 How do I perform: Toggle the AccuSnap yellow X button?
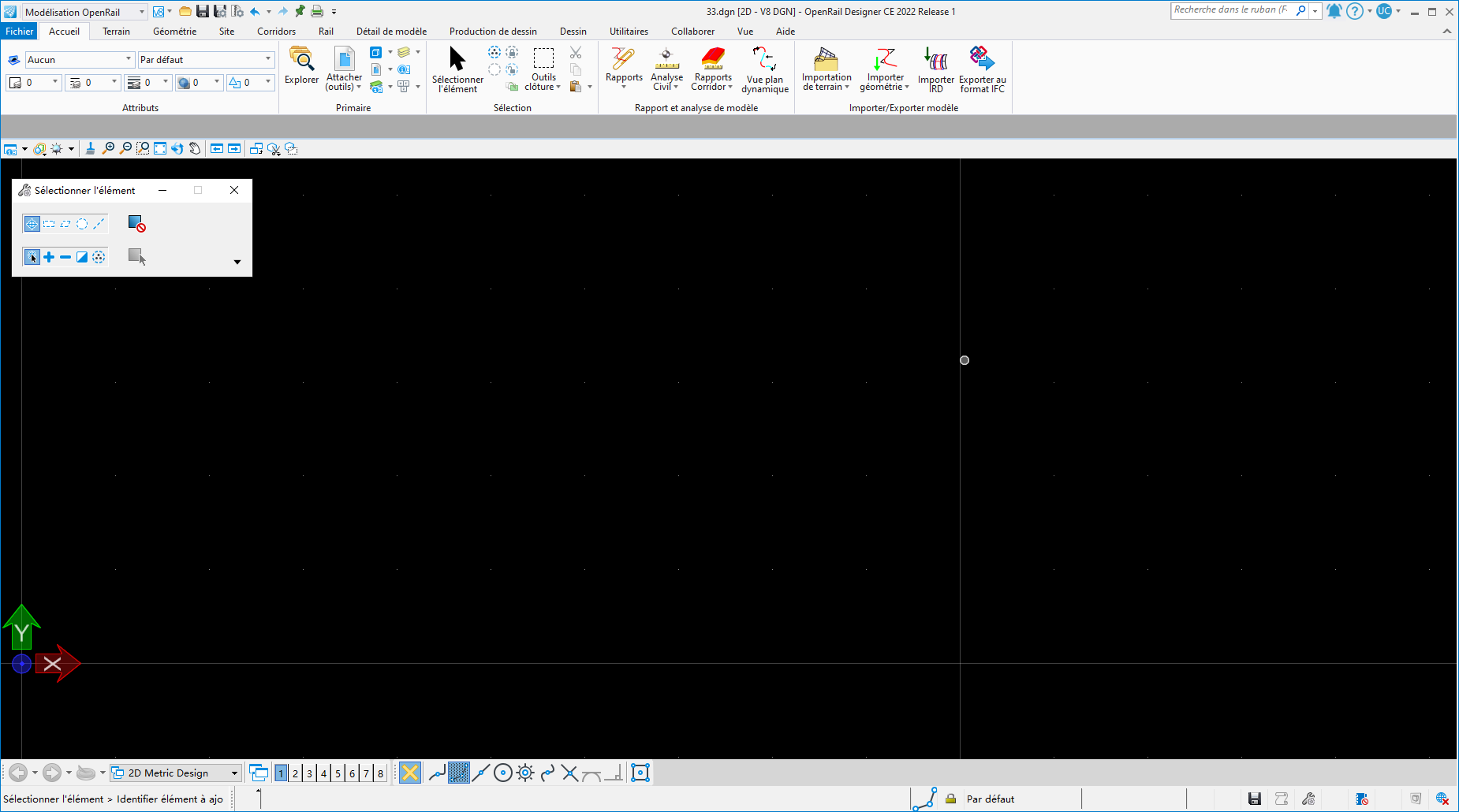point(410,773)
